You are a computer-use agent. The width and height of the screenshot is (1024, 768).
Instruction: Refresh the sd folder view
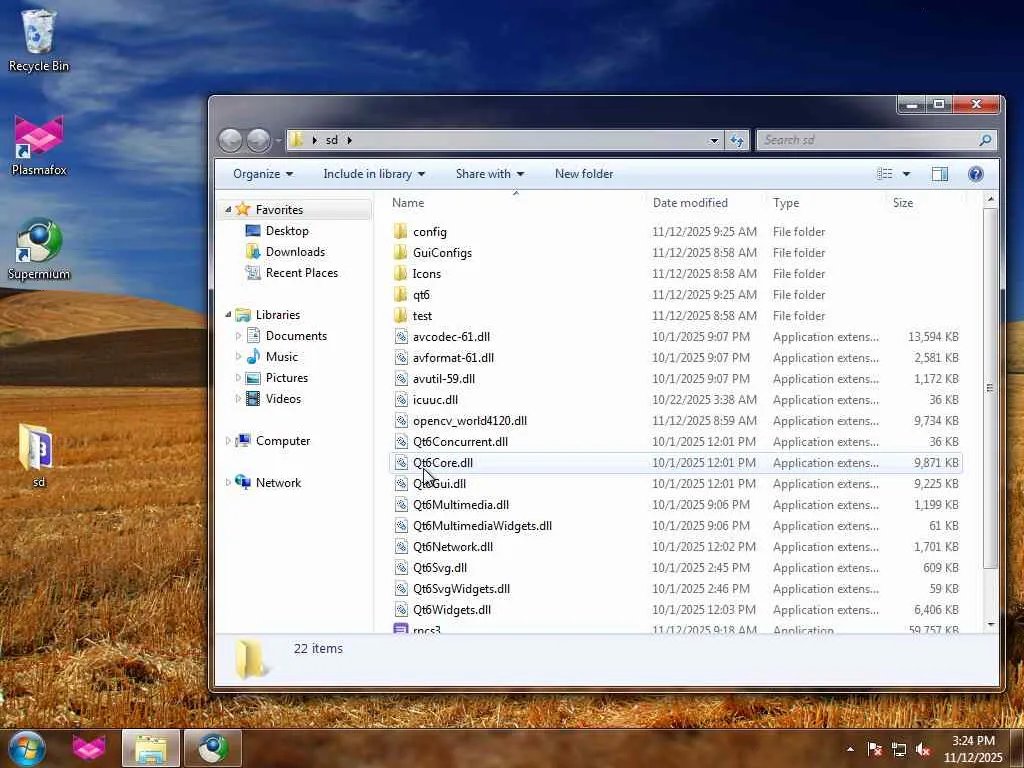737,140
